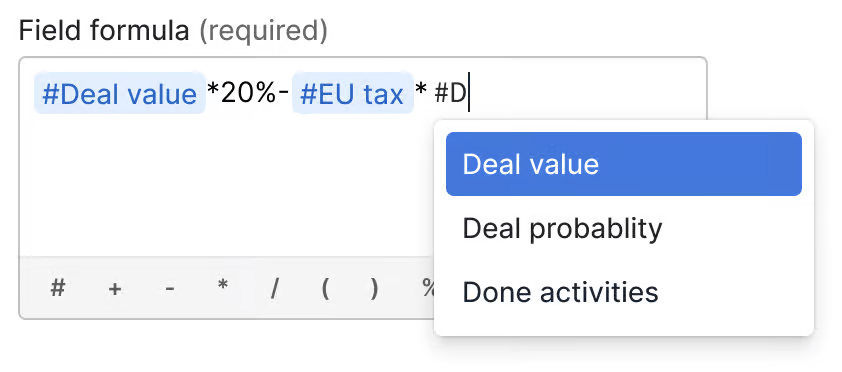Insert the minus operator from the toolbar
The image size is (842, 372).
pyautogui.click(x=170, y=289)
